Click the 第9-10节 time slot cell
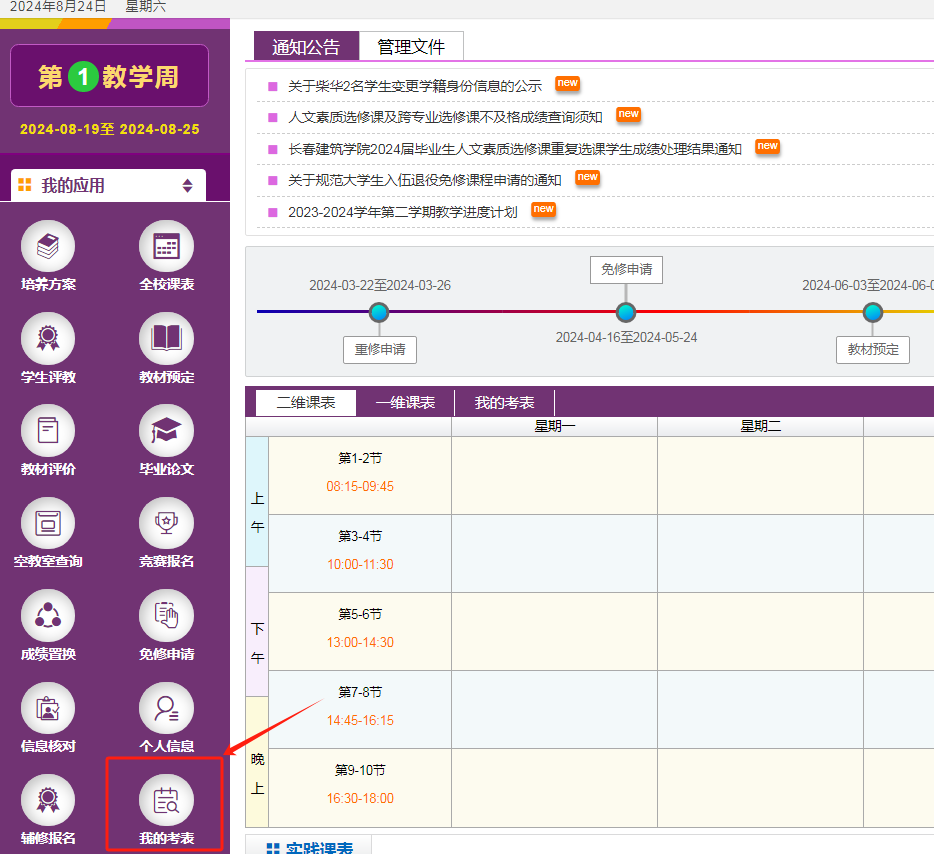934x854 pixels. [360, 787]
